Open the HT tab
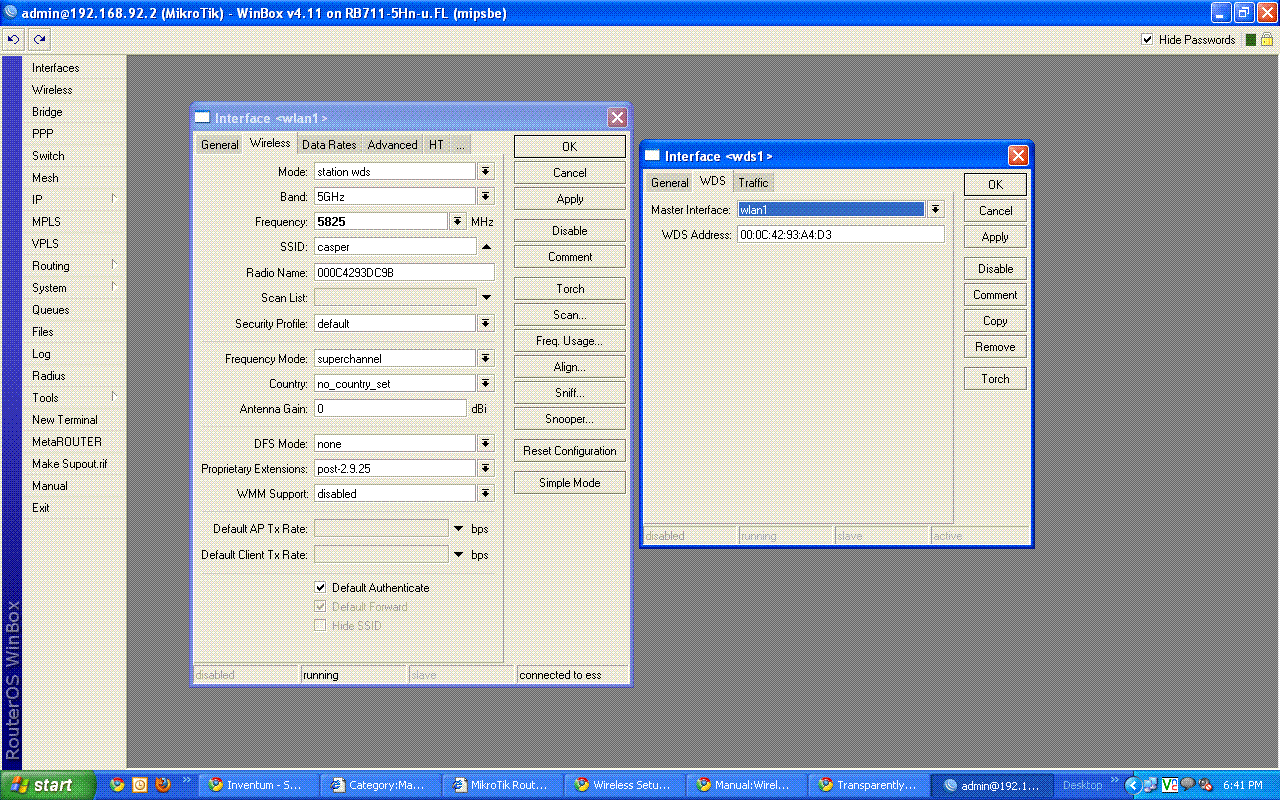The height and width of the screenshot is (800, 1280). pyautogui.click(x=436, y=145)
